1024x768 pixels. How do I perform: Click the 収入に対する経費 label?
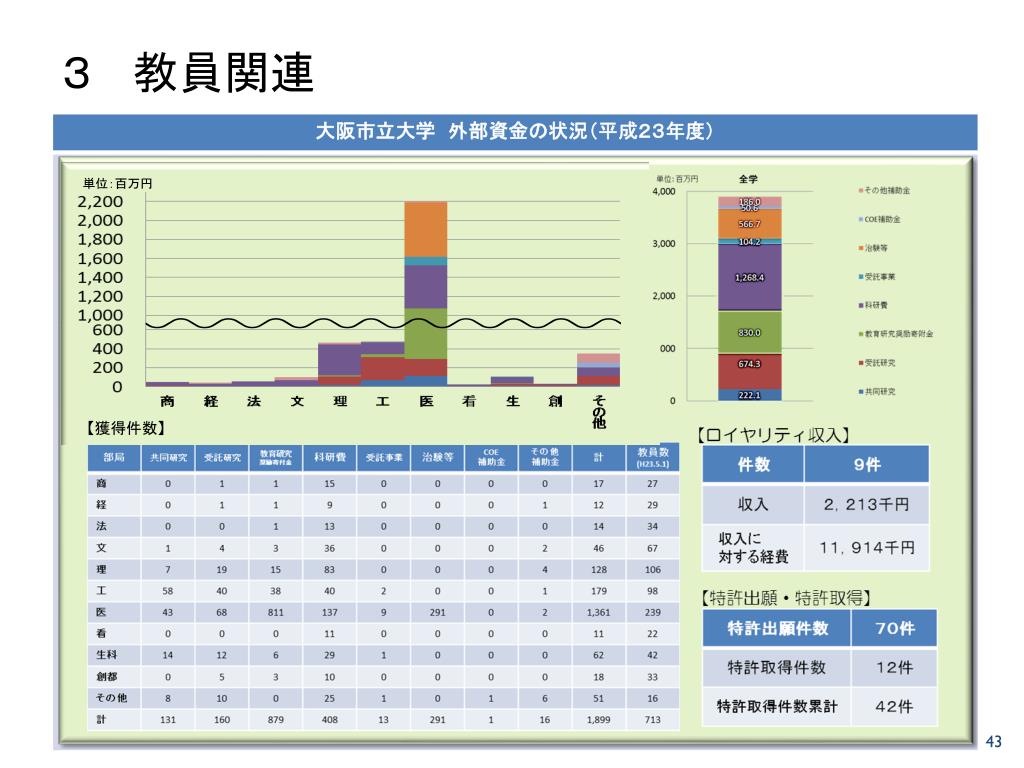click(753, 547)
